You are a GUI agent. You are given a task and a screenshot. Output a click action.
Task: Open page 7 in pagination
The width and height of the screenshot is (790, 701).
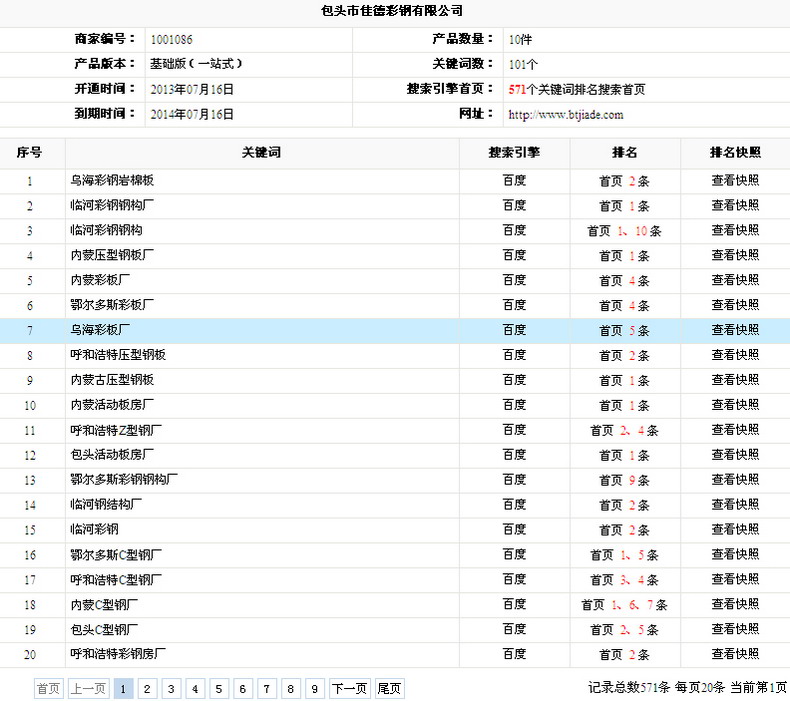coord(267,688)
